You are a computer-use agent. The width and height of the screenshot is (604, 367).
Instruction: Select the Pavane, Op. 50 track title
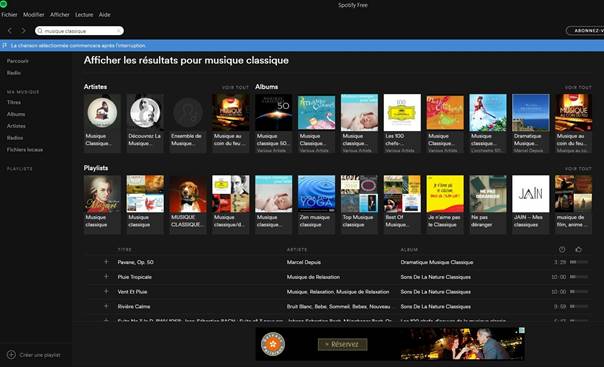pos(135,262)
